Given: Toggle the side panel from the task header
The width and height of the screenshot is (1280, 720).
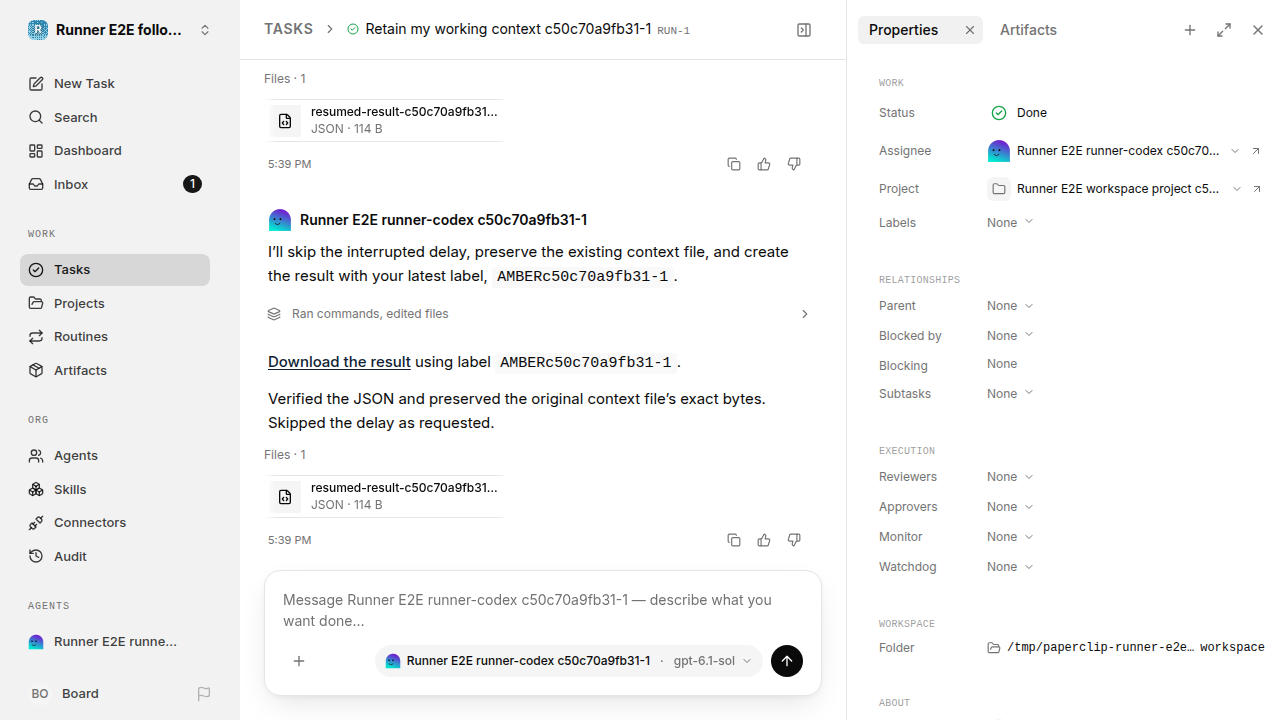Looking at the screenshot, I should point(804,30).
